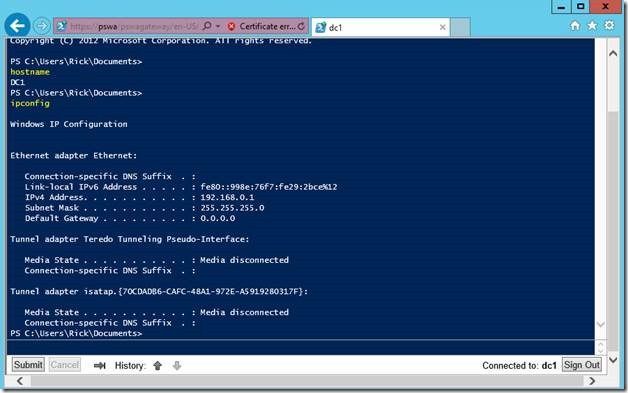The height and width of the screenshot is (393, 628).
Task: Click the isatap tunnel adapter heading
Action: 159,292
